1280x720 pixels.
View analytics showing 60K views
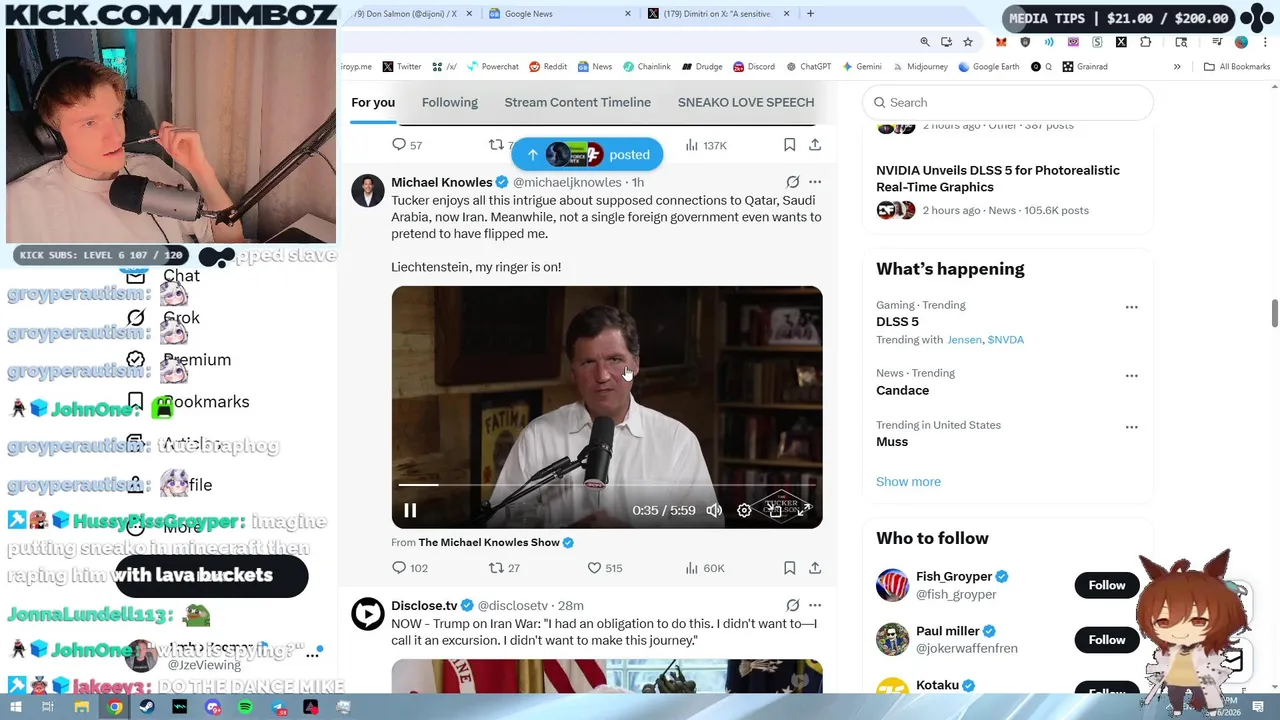click(x=704, y=568)
